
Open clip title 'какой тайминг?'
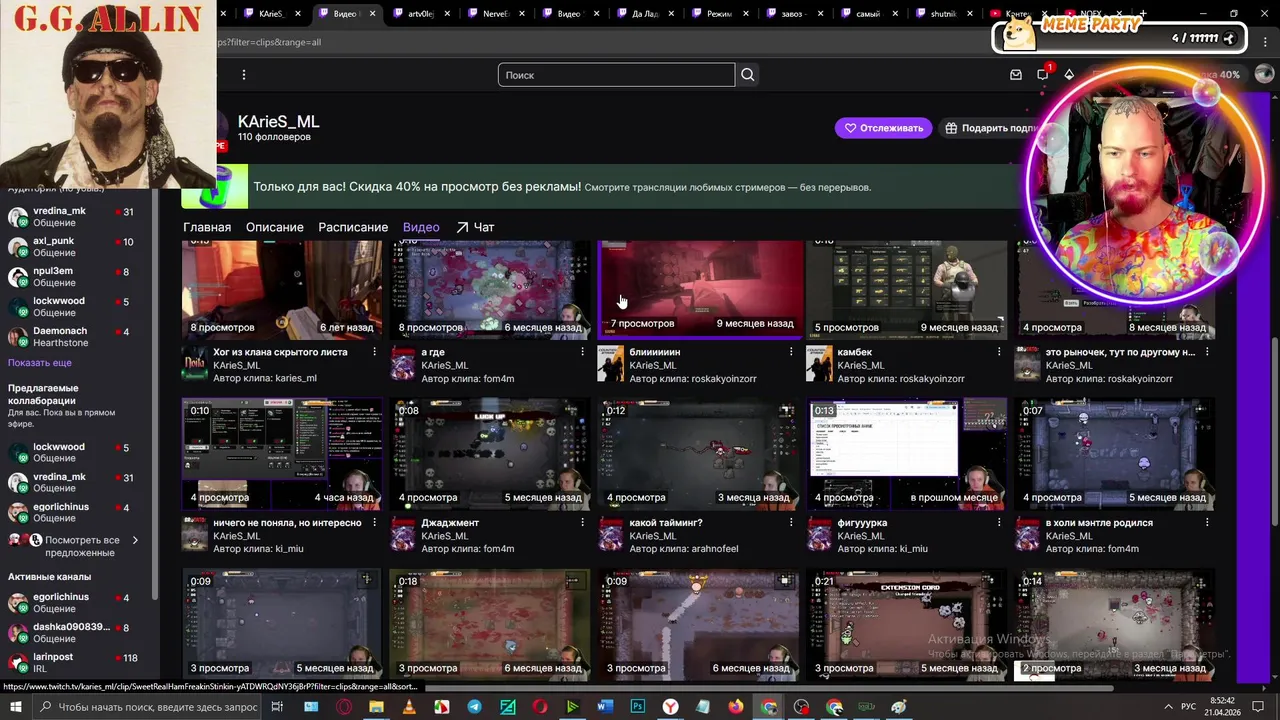pyautogui.click(x=666, y=522)
